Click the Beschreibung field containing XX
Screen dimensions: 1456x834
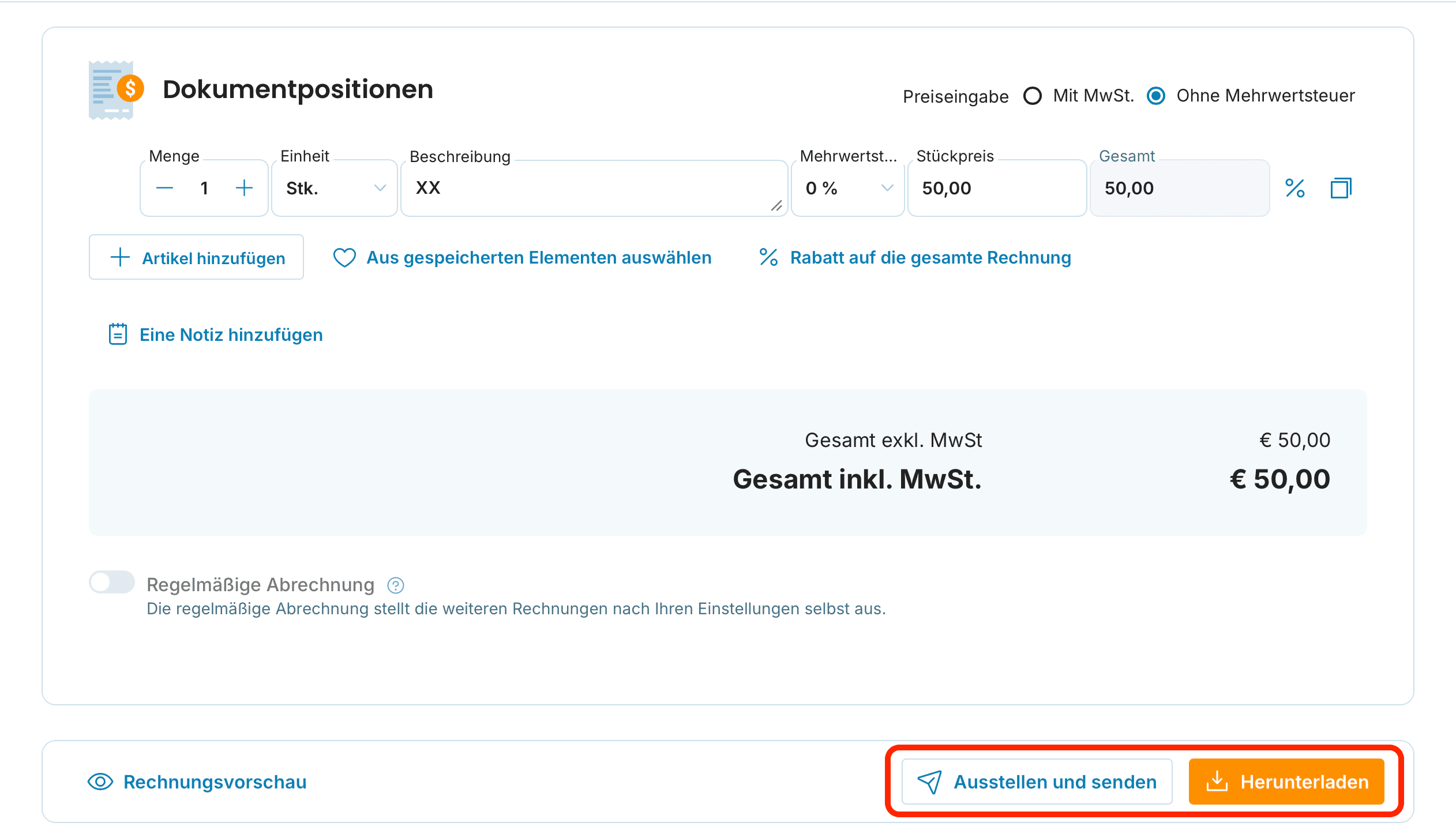[594, 188]
